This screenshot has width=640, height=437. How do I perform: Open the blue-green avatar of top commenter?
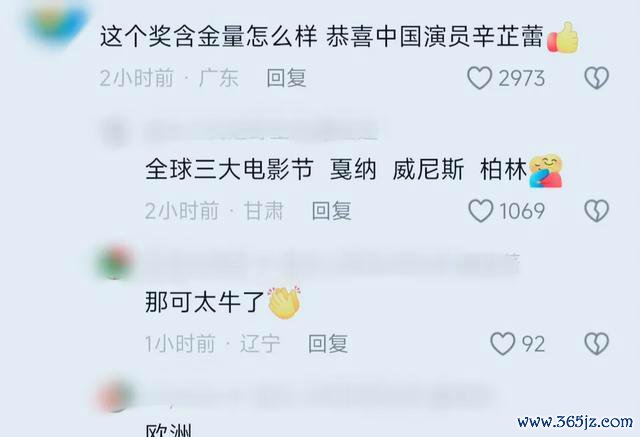[x=56, y=20]
